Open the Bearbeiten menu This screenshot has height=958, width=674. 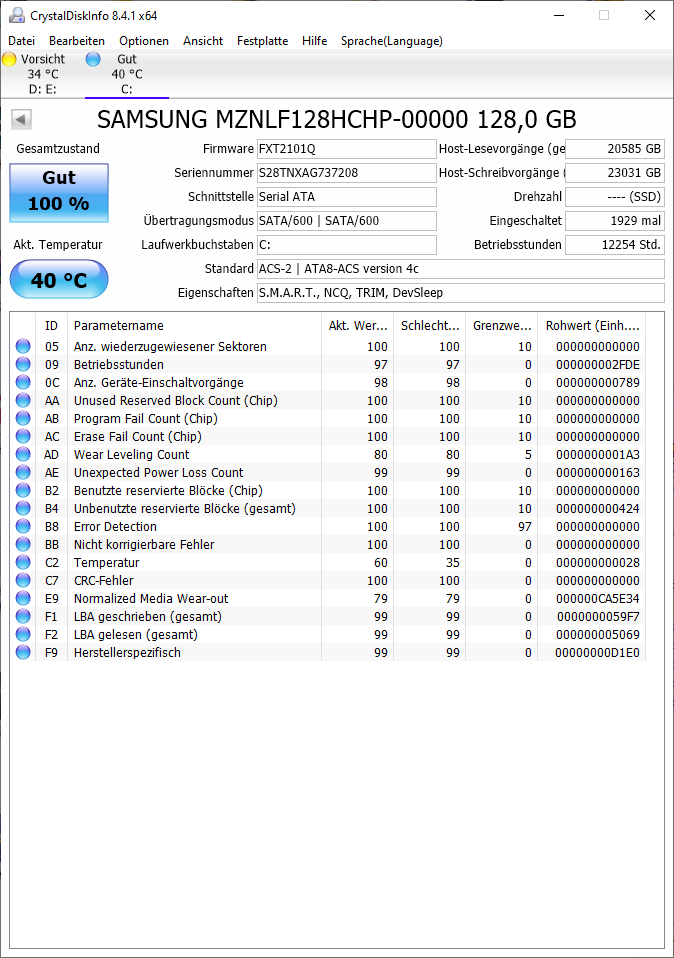77,41
